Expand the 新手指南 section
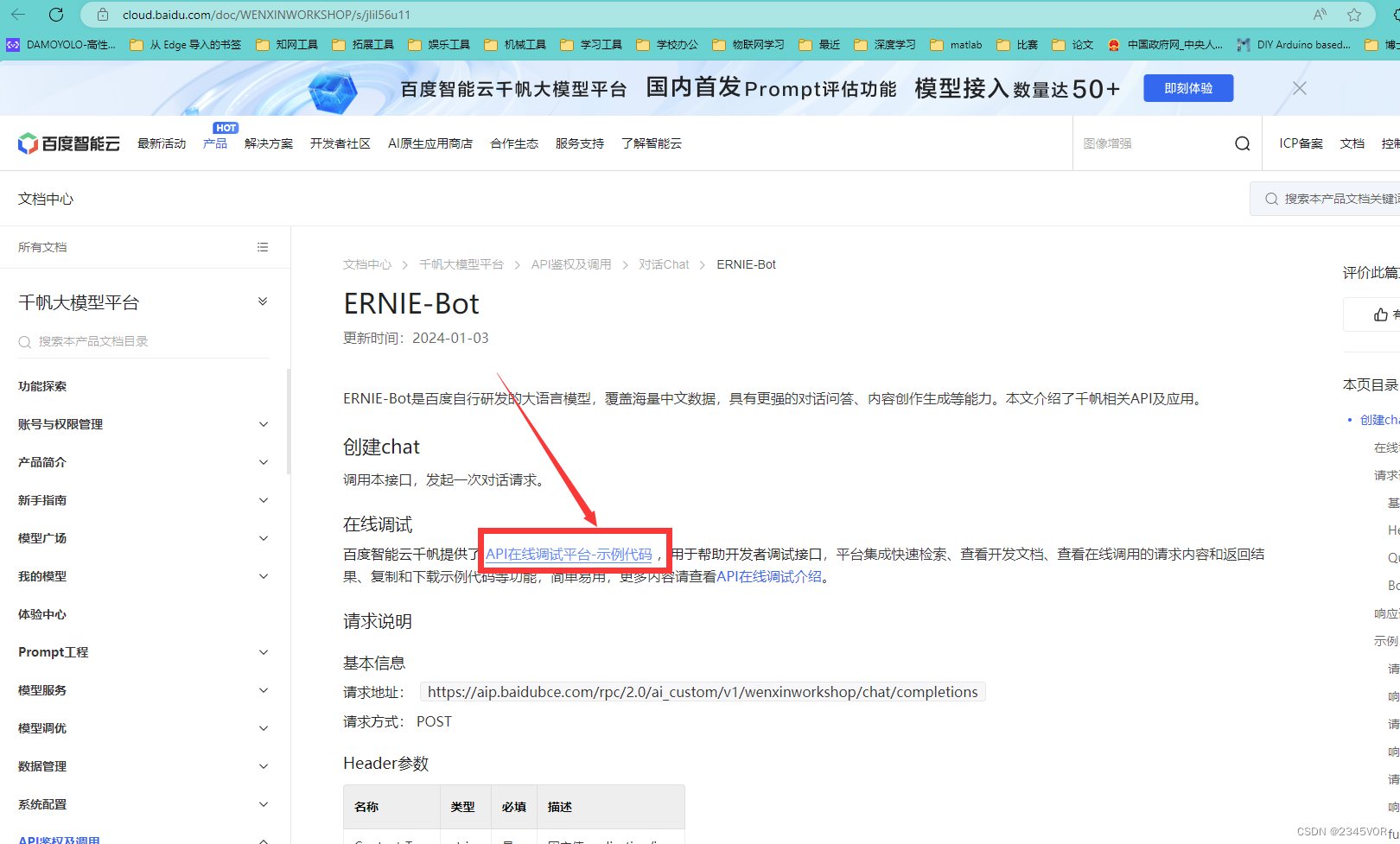The width and height of the screenshot is (1400, 844). [143, 500]
